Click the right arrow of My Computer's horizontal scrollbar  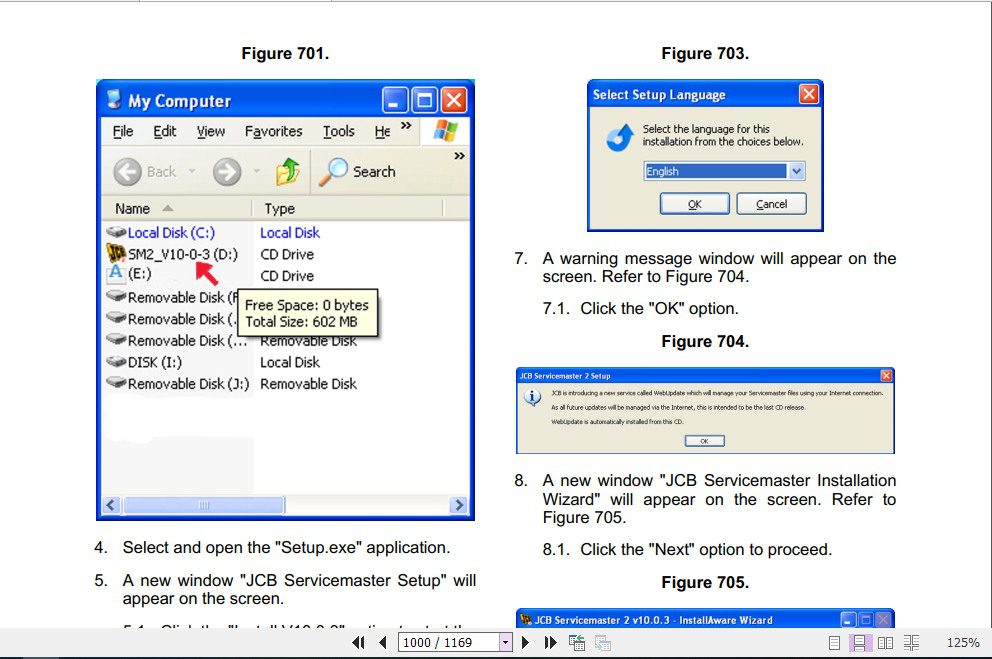(x=459, y=505)
